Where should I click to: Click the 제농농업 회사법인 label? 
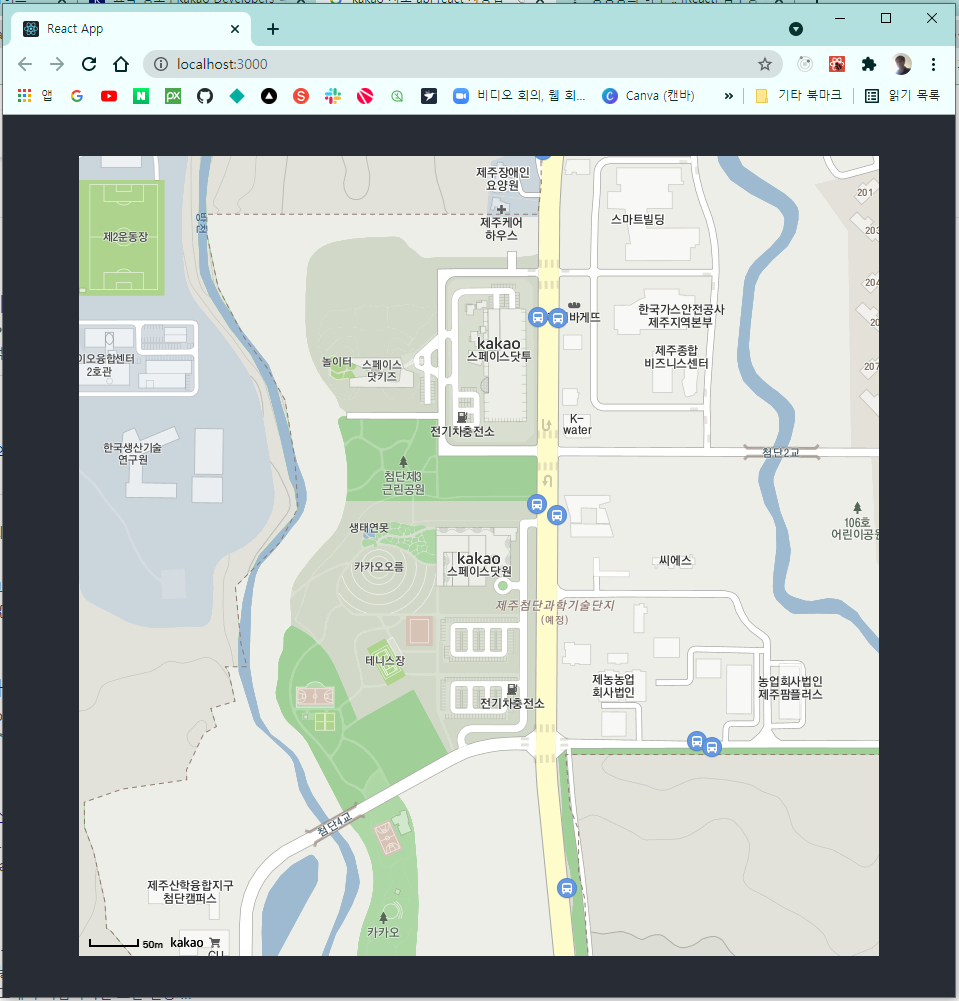click(x=613, y=686)
